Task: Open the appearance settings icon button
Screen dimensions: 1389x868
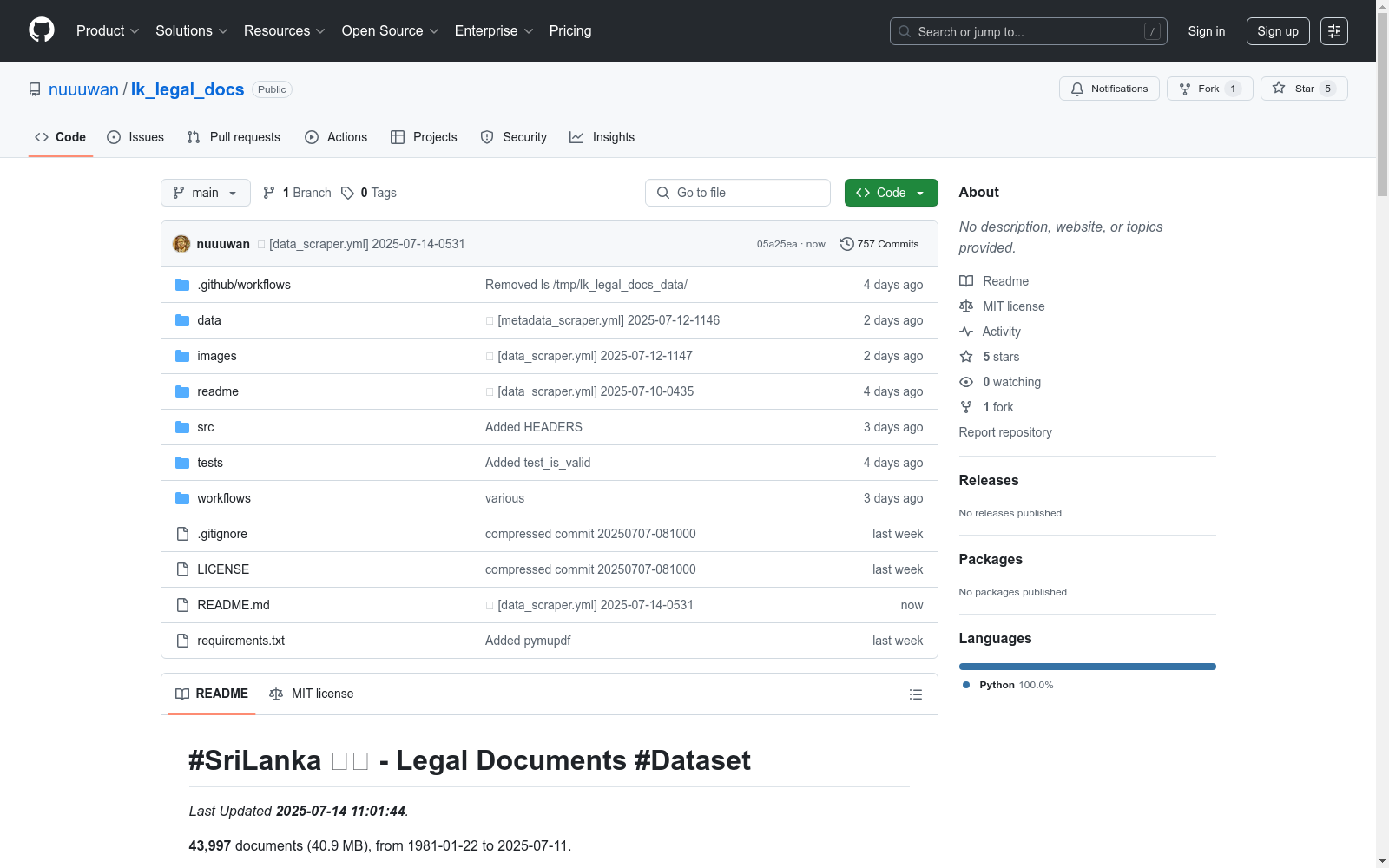Action: (x=1334, y=31)
